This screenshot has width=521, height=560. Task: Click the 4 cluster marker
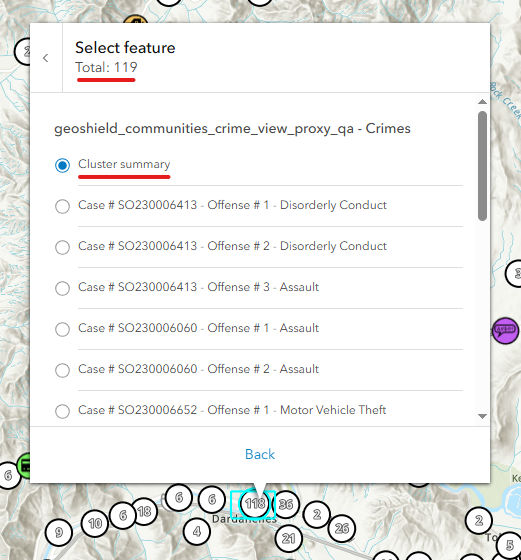pyautogui.click(x=196, y=532)
